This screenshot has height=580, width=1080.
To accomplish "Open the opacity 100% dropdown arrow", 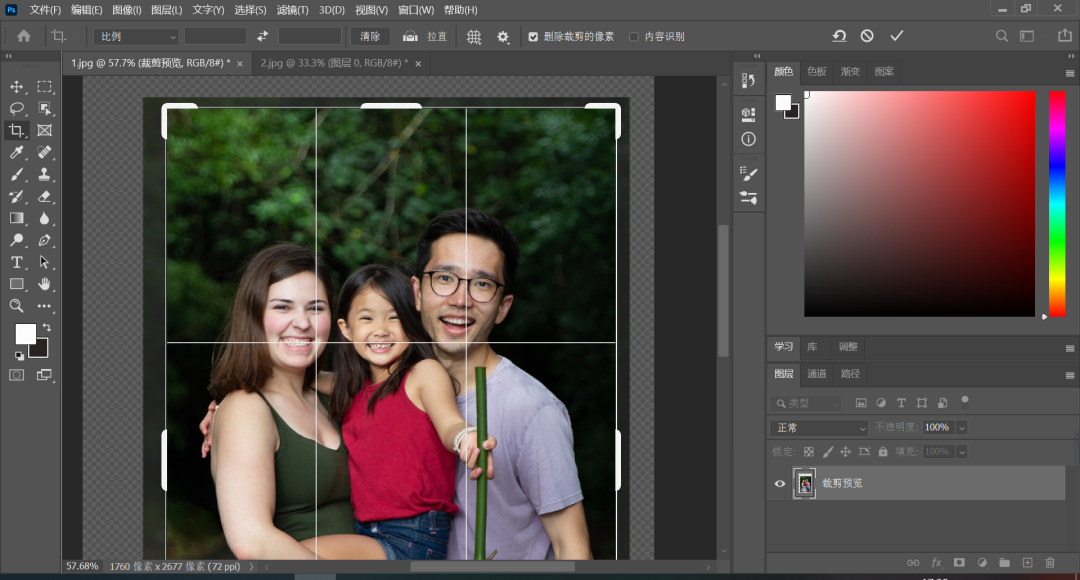I will point(962,428).
